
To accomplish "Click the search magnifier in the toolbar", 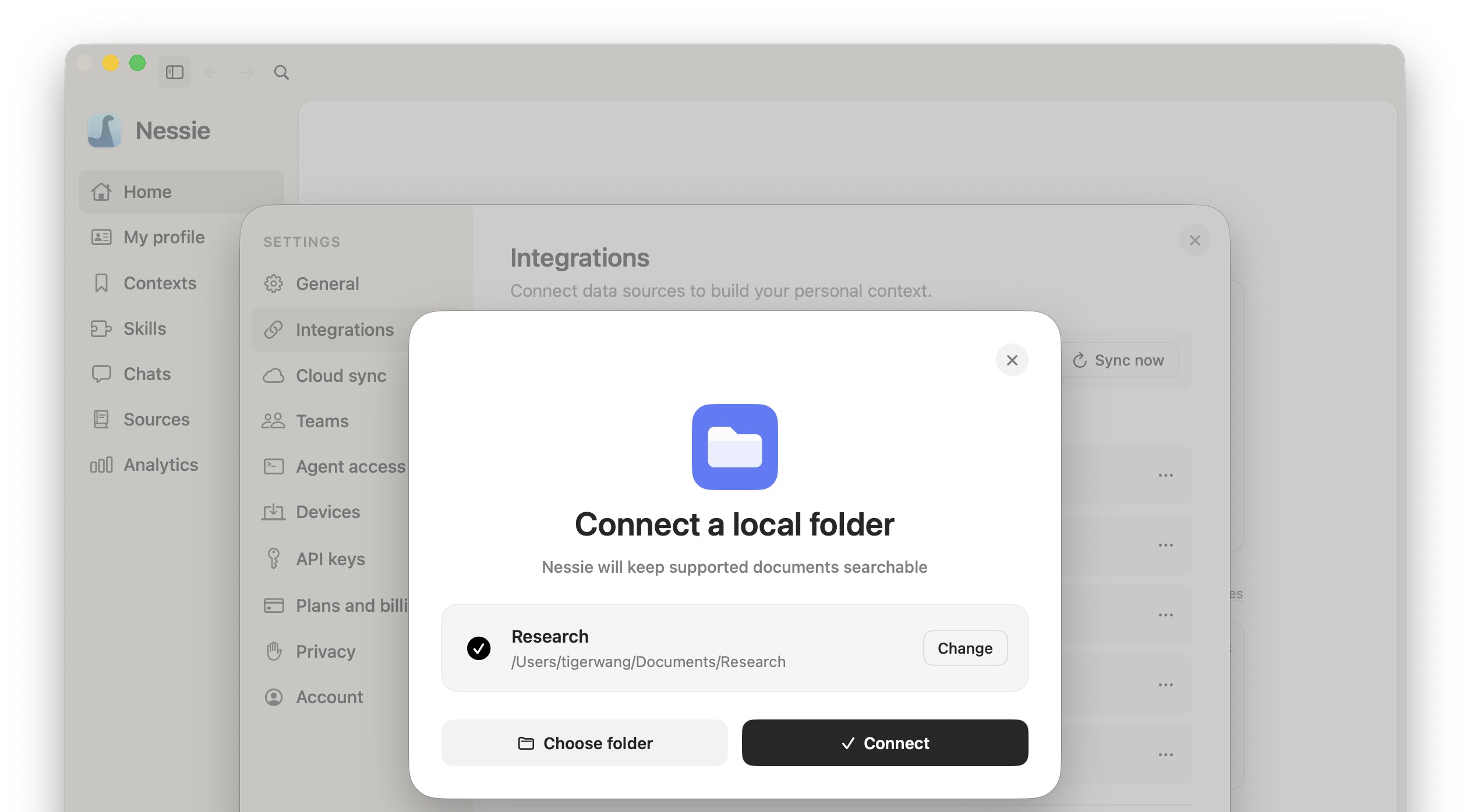I will [x=281, y=72].
